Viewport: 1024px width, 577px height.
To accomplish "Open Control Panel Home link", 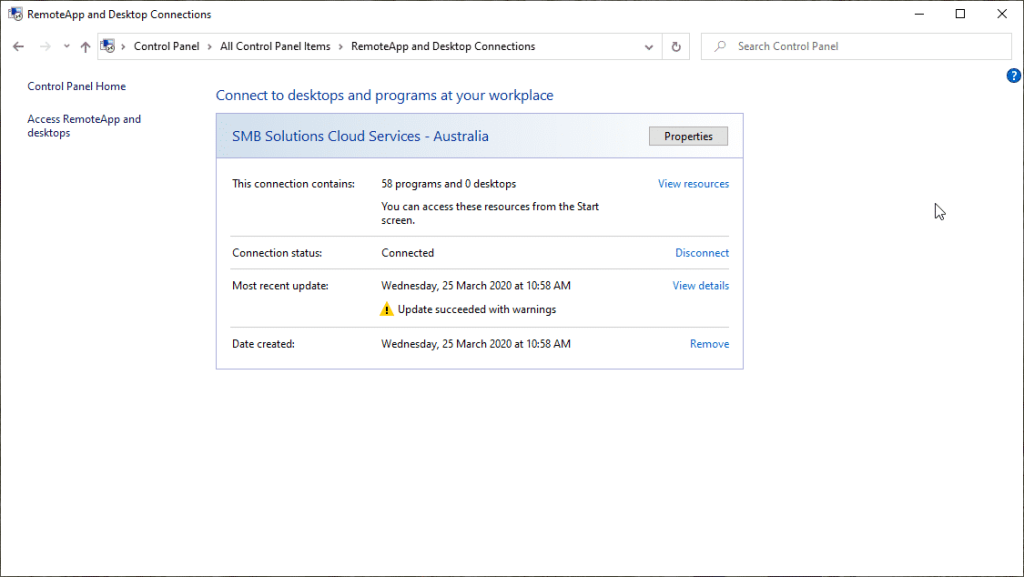I will pyautogui.click(x=76, y=86).
